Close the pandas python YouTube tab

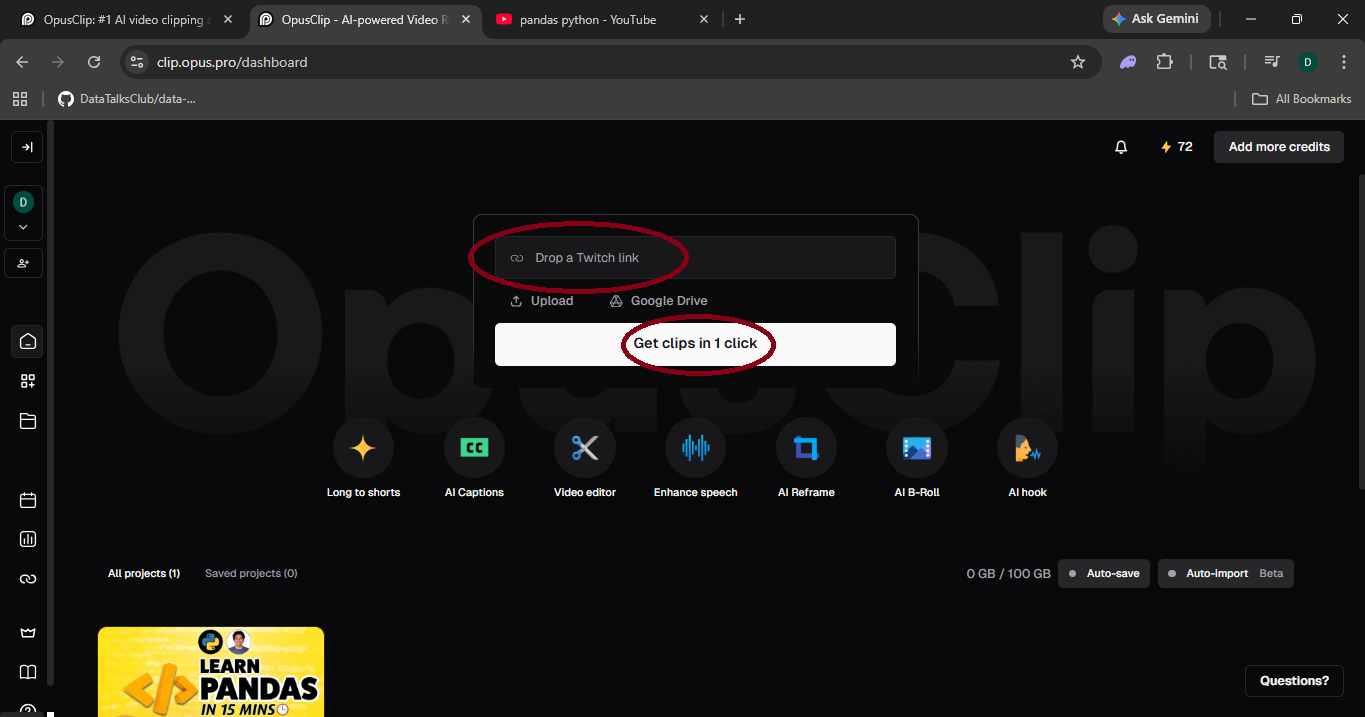[704, 19]
